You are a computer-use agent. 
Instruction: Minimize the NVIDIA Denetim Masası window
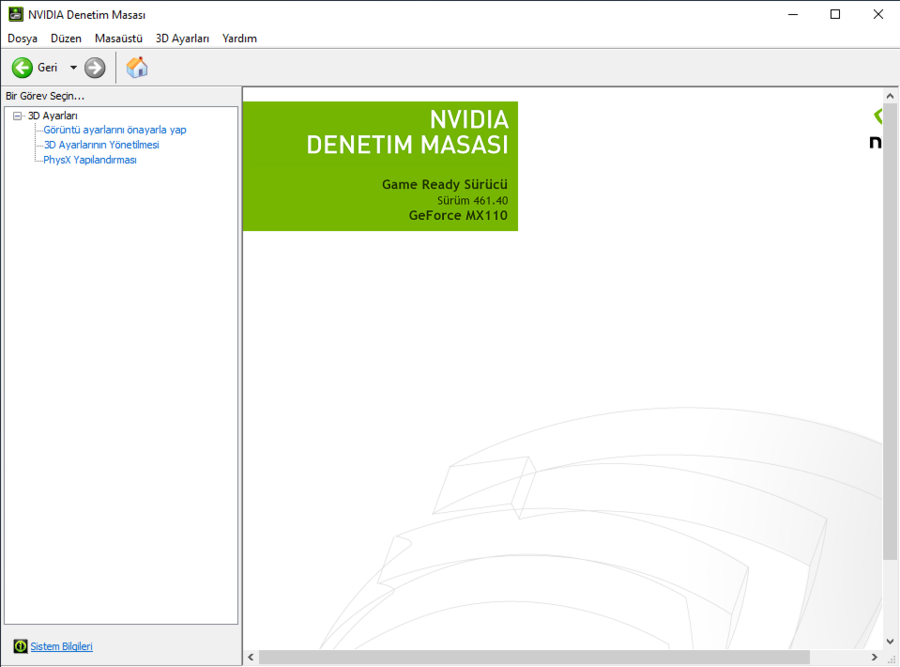click(793, 14)
